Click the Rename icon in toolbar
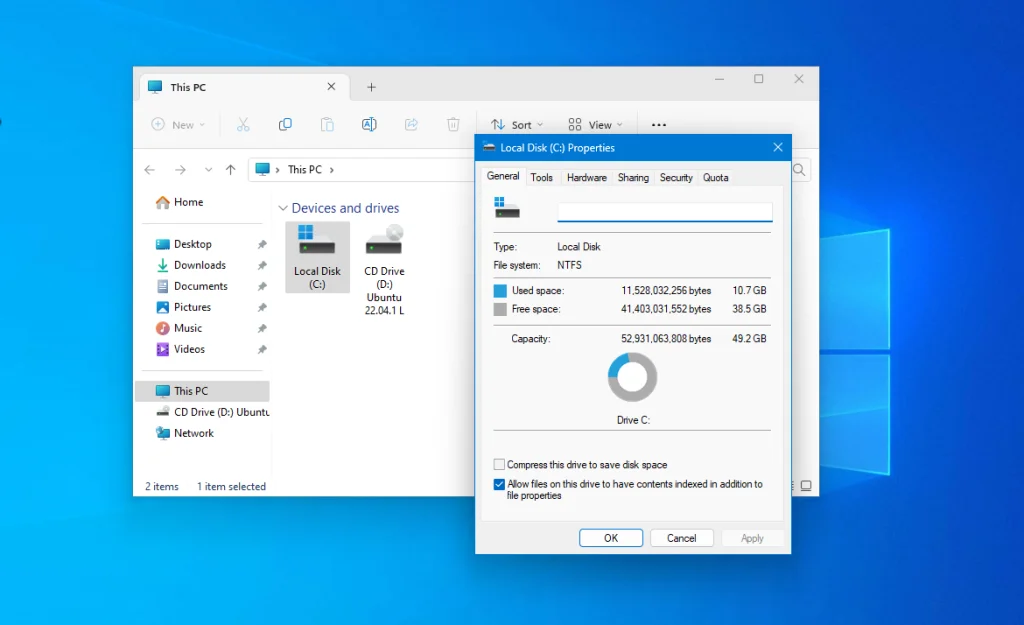 (x=369, y=125)
